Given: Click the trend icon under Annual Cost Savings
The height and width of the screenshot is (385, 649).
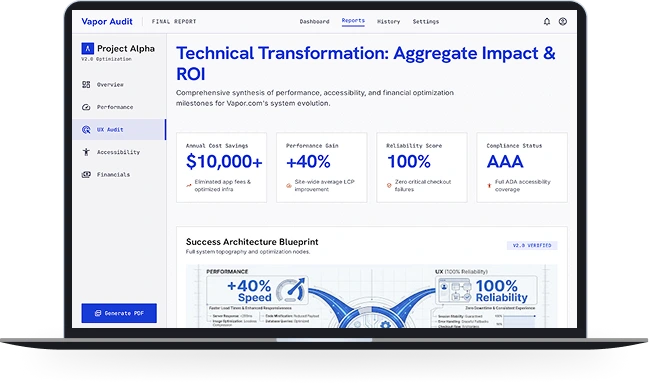Looking at the screenshot, I should pyautogui.click(x=189, y=185).
